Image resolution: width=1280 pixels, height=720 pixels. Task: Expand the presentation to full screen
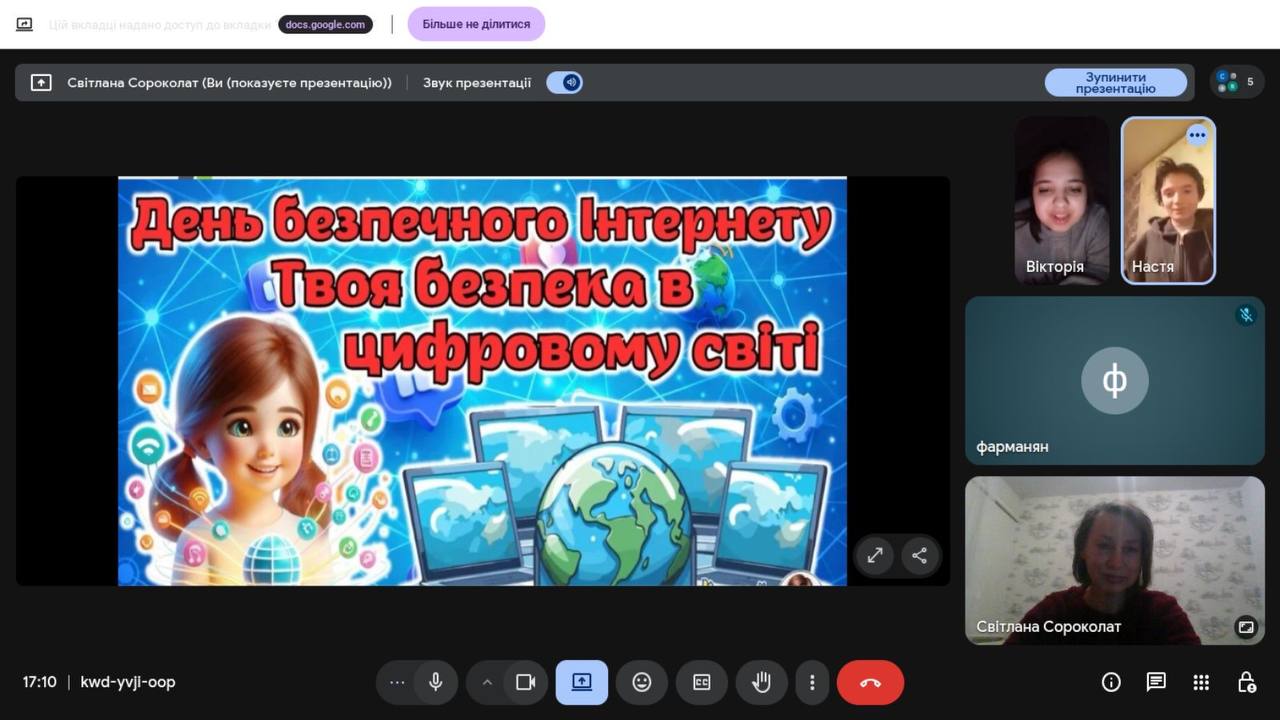pyautogui.click(x=875, y=555)
